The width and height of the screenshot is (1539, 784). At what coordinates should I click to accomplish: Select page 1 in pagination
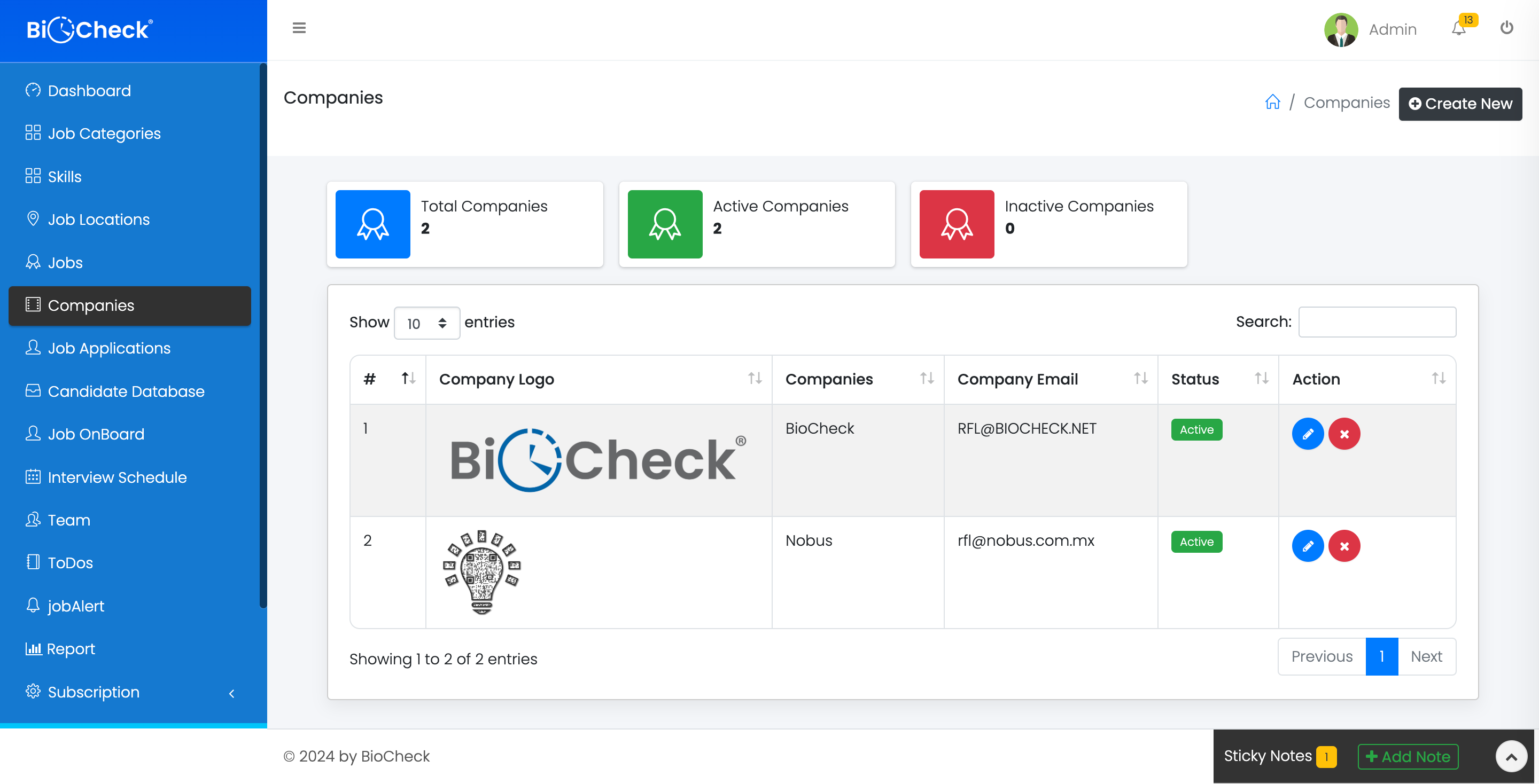point(1381,656)
